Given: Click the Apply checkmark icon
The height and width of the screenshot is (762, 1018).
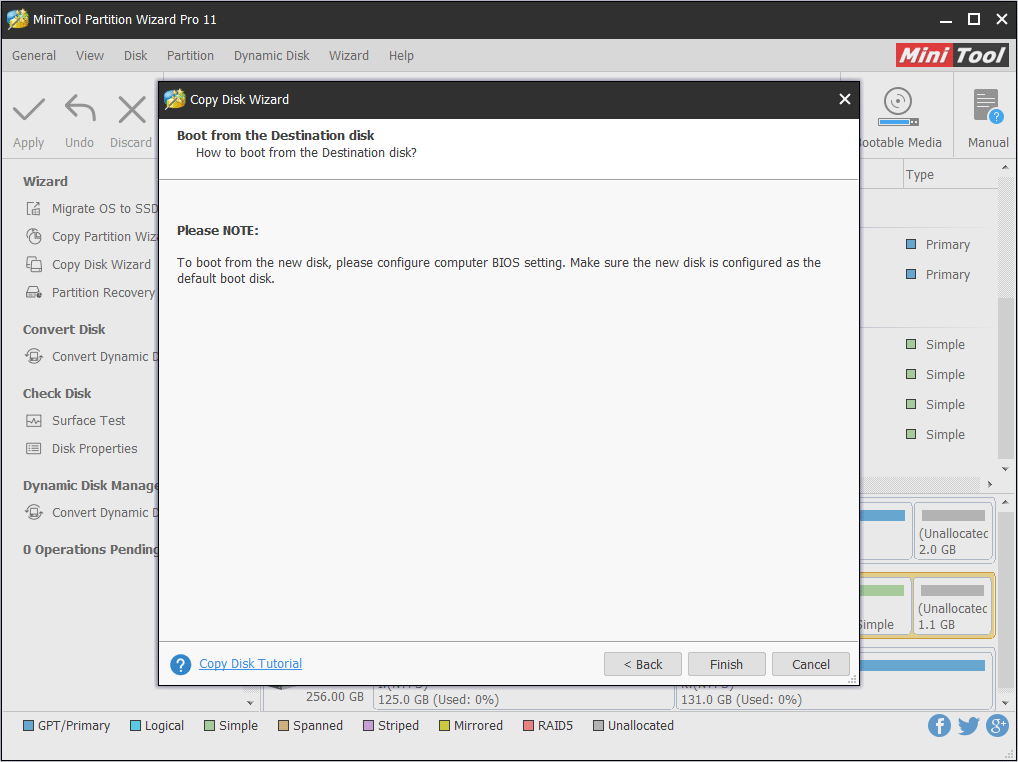Looking at the screenshot, I should coord(29,110).
